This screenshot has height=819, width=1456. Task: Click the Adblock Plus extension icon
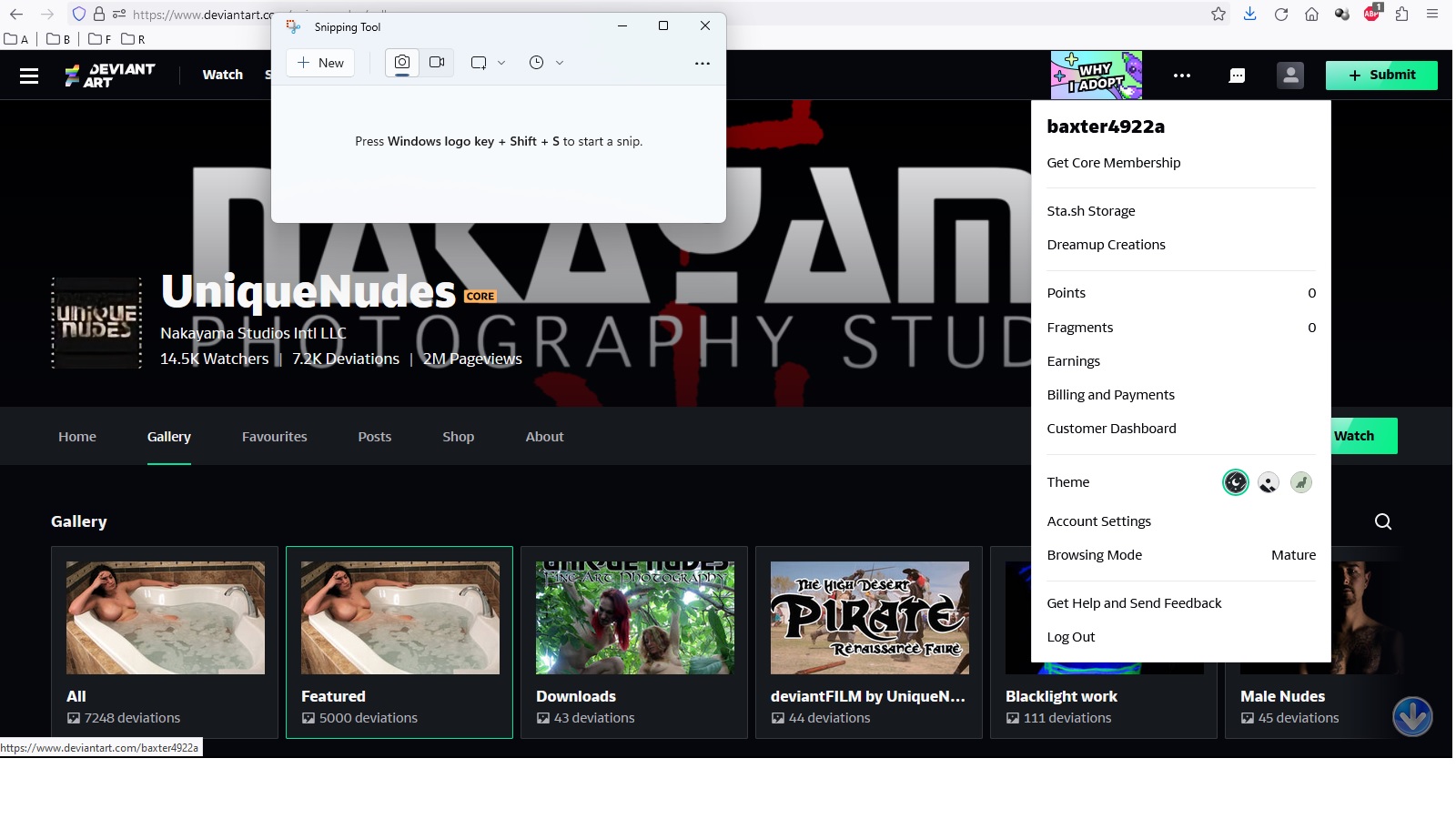pyautogui.click(x=1372, y=13)
